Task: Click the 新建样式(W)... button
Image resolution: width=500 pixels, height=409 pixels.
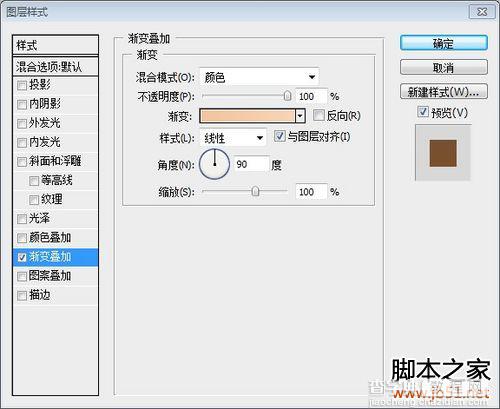Action: tap(444, 91)
